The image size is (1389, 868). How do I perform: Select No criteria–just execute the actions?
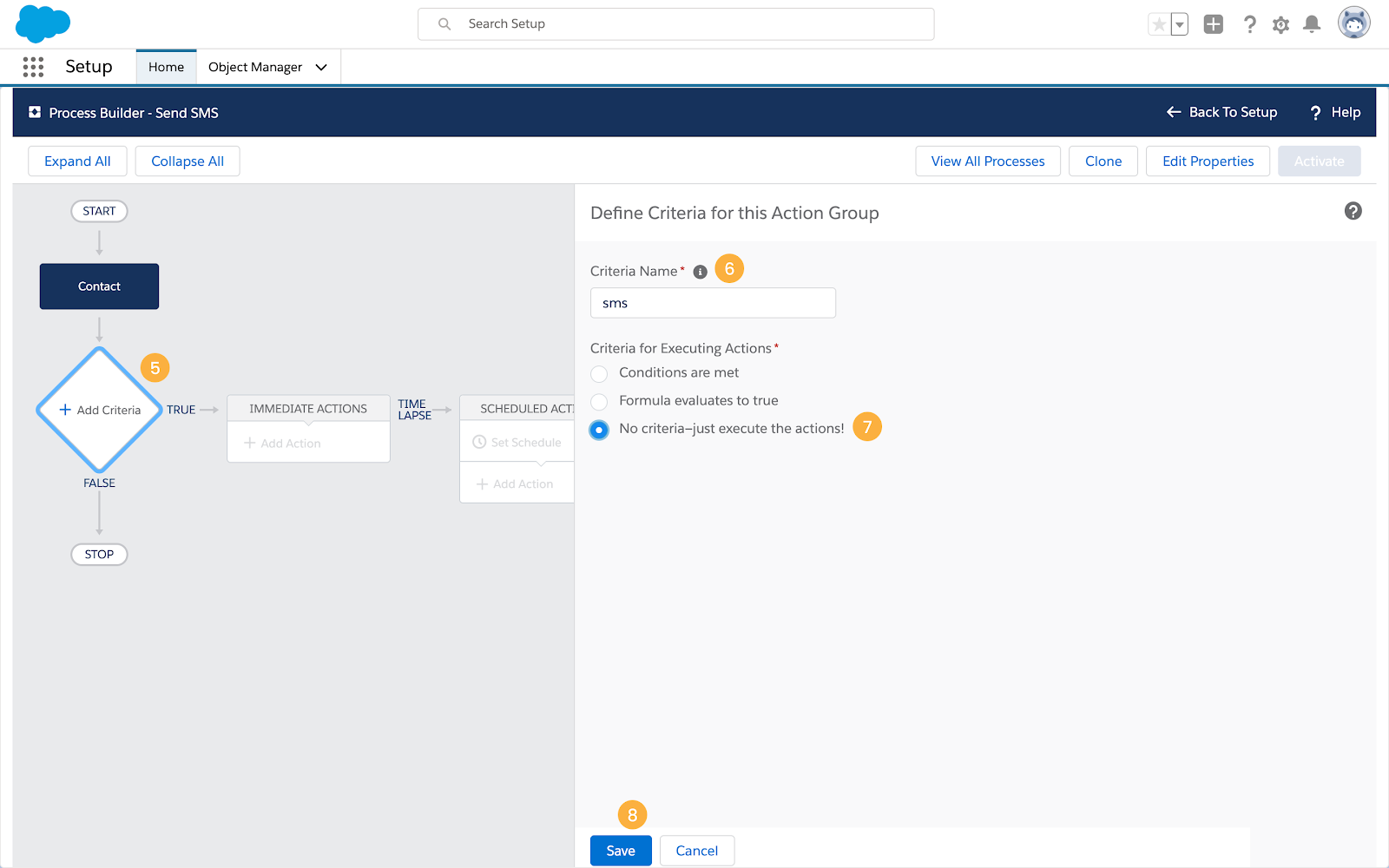[599, 430]
